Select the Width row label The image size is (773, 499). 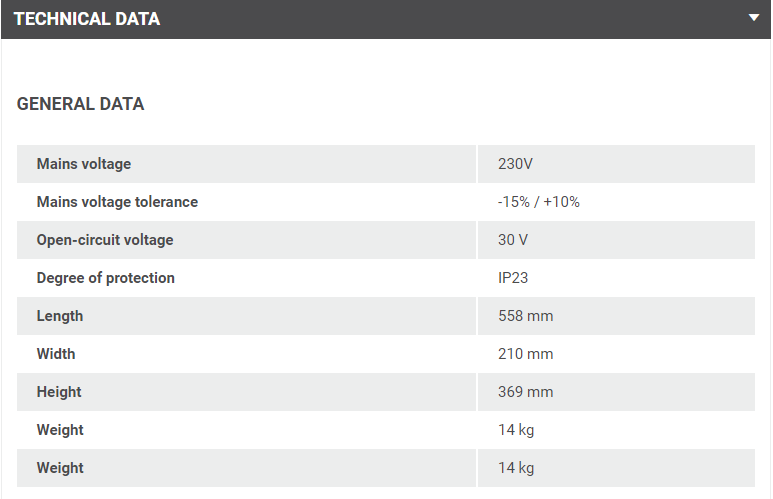(x=56, y=354)
